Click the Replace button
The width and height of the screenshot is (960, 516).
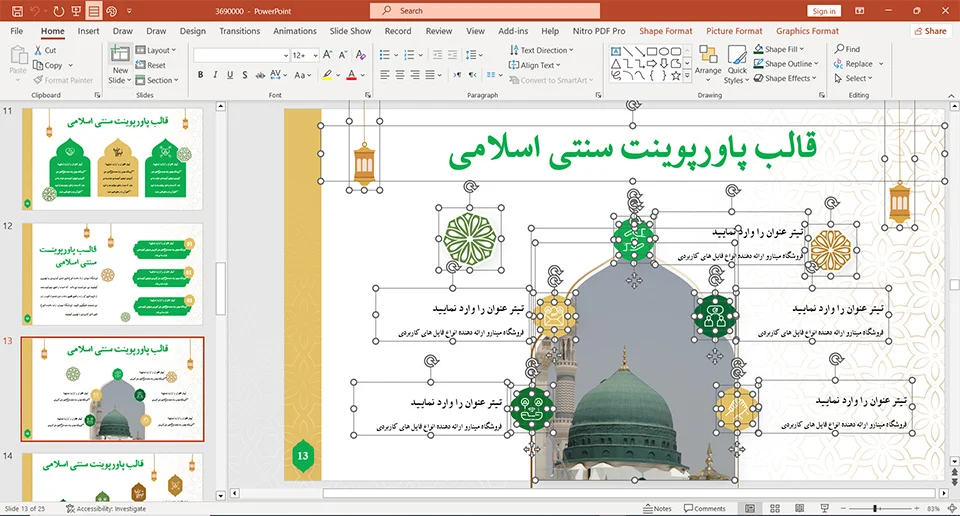tap(853, 64)
